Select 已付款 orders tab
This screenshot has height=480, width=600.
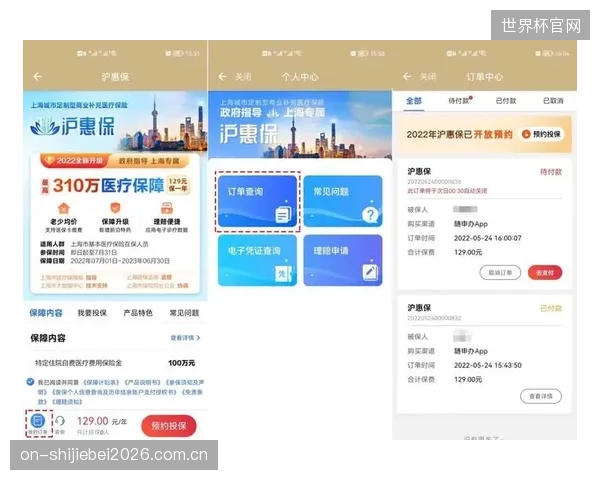click(x=506, y=101)
